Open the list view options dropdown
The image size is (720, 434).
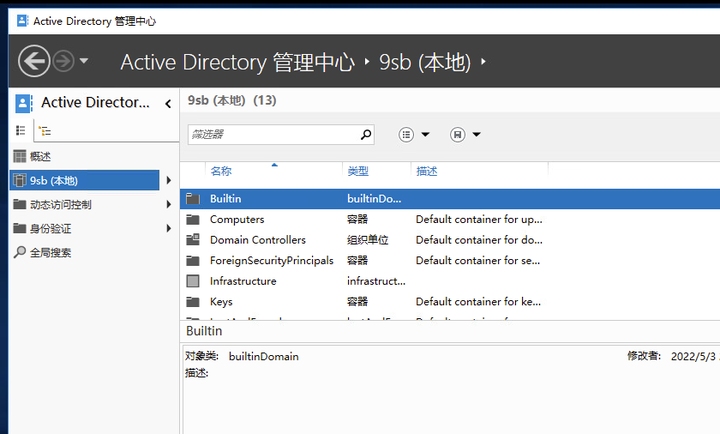coord(414,134)
